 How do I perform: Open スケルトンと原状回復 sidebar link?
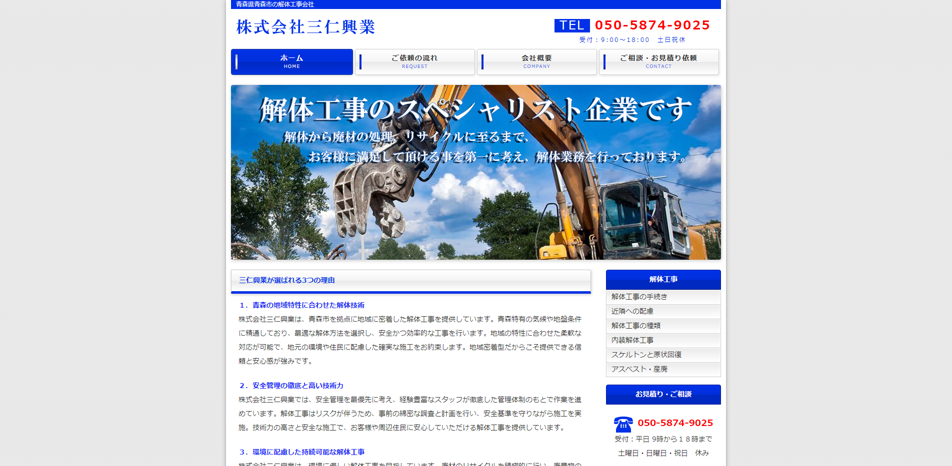point(647,355)
